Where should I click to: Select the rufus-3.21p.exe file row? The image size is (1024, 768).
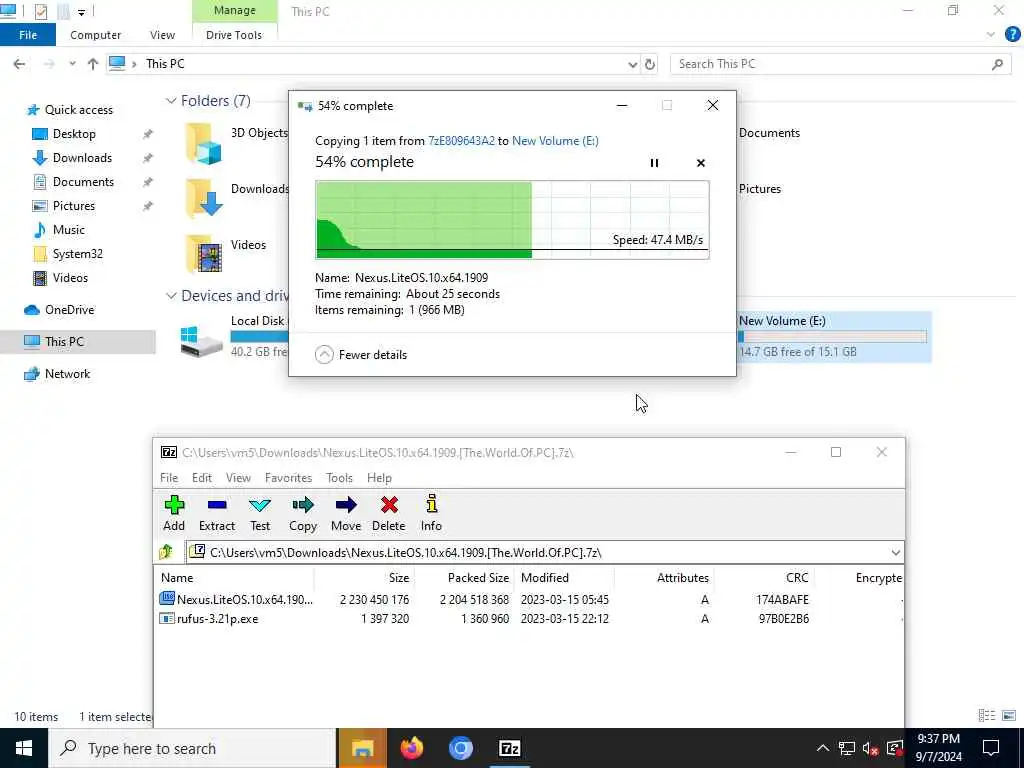click(x=529, y=619)
